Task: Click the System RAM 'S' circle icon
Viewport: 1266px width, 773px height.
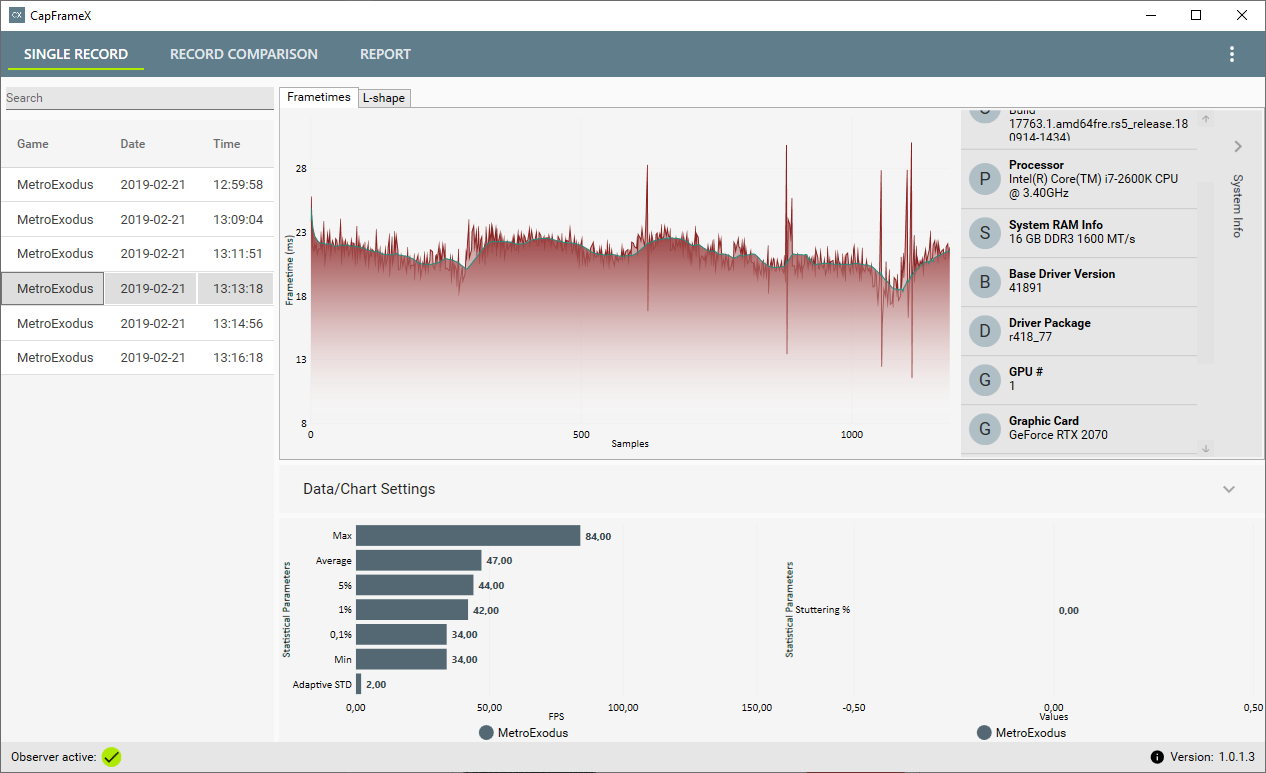Action: (985, 233)
